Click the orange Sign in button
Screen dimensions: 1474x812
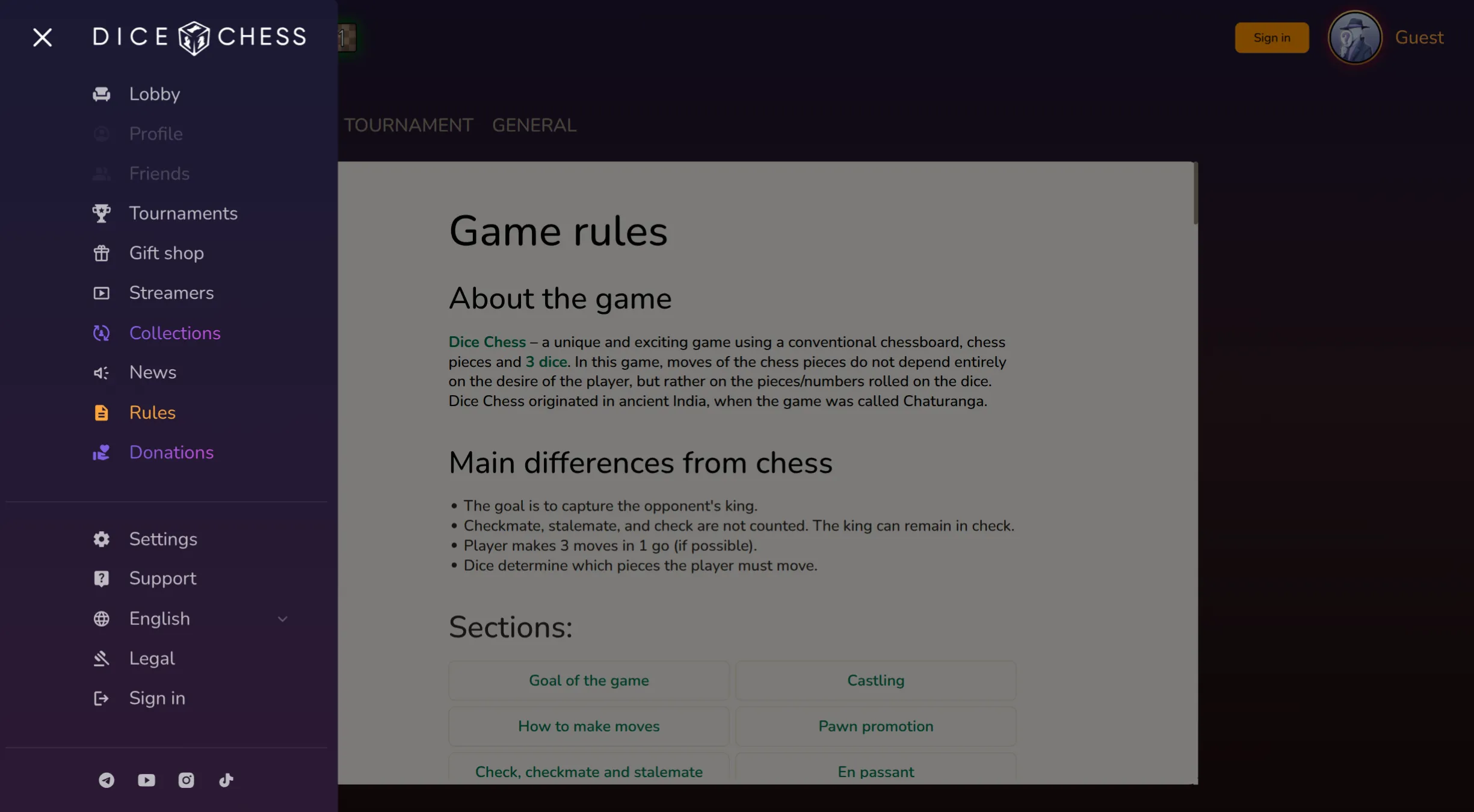tap(1271, 38)
